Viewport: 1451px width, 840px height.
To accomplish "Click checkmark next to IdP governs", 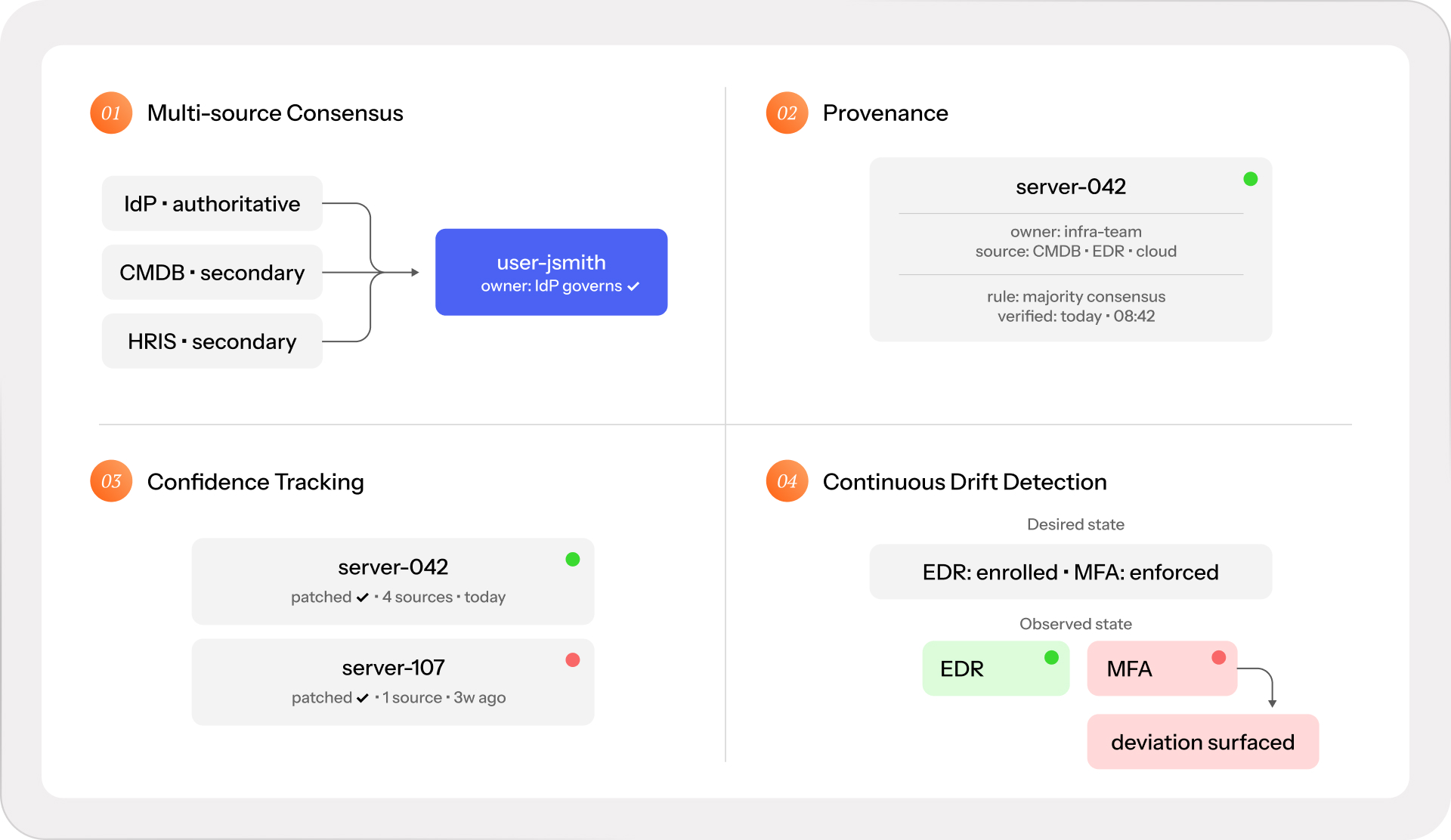I will click(x=633, y=286).
